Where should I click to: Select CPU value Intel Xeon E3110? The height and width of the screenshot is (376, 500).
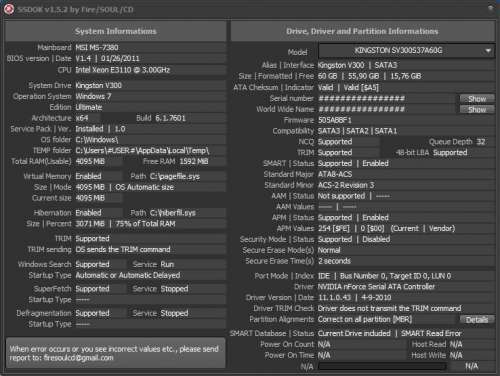coord(123,70)
